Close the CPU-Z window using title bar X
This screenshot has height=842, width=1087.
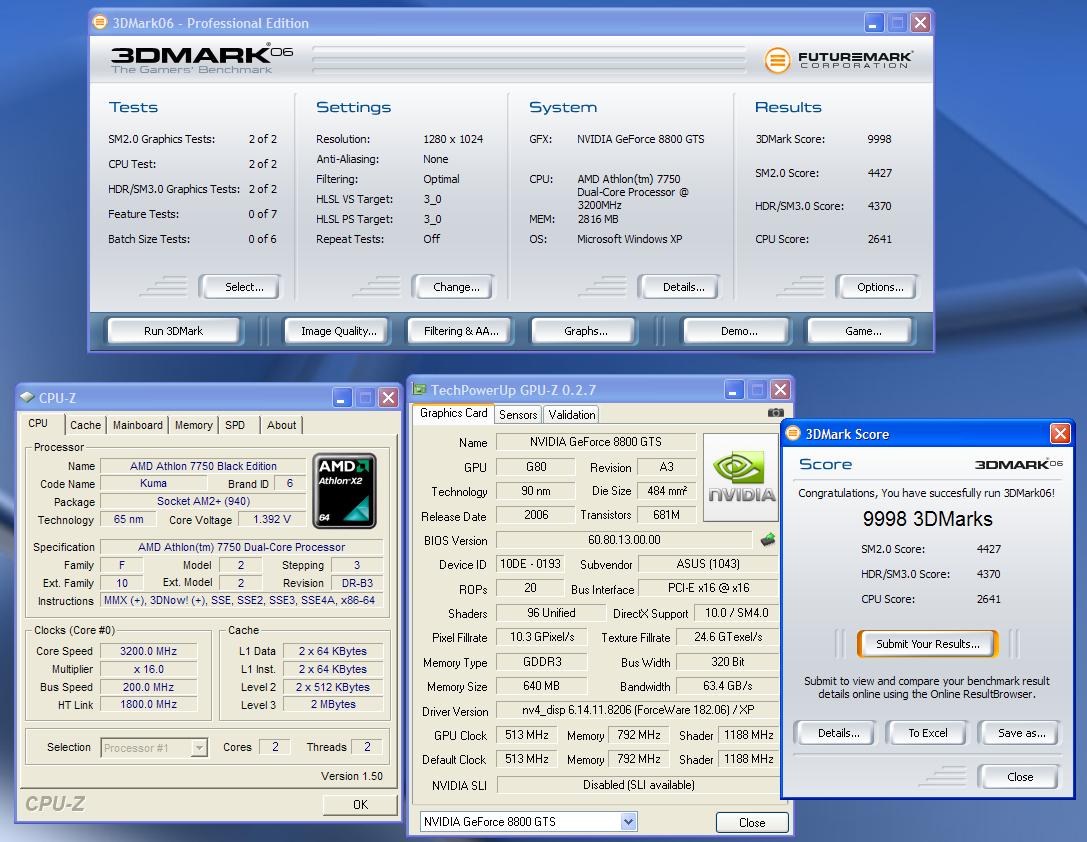(388, 398)
